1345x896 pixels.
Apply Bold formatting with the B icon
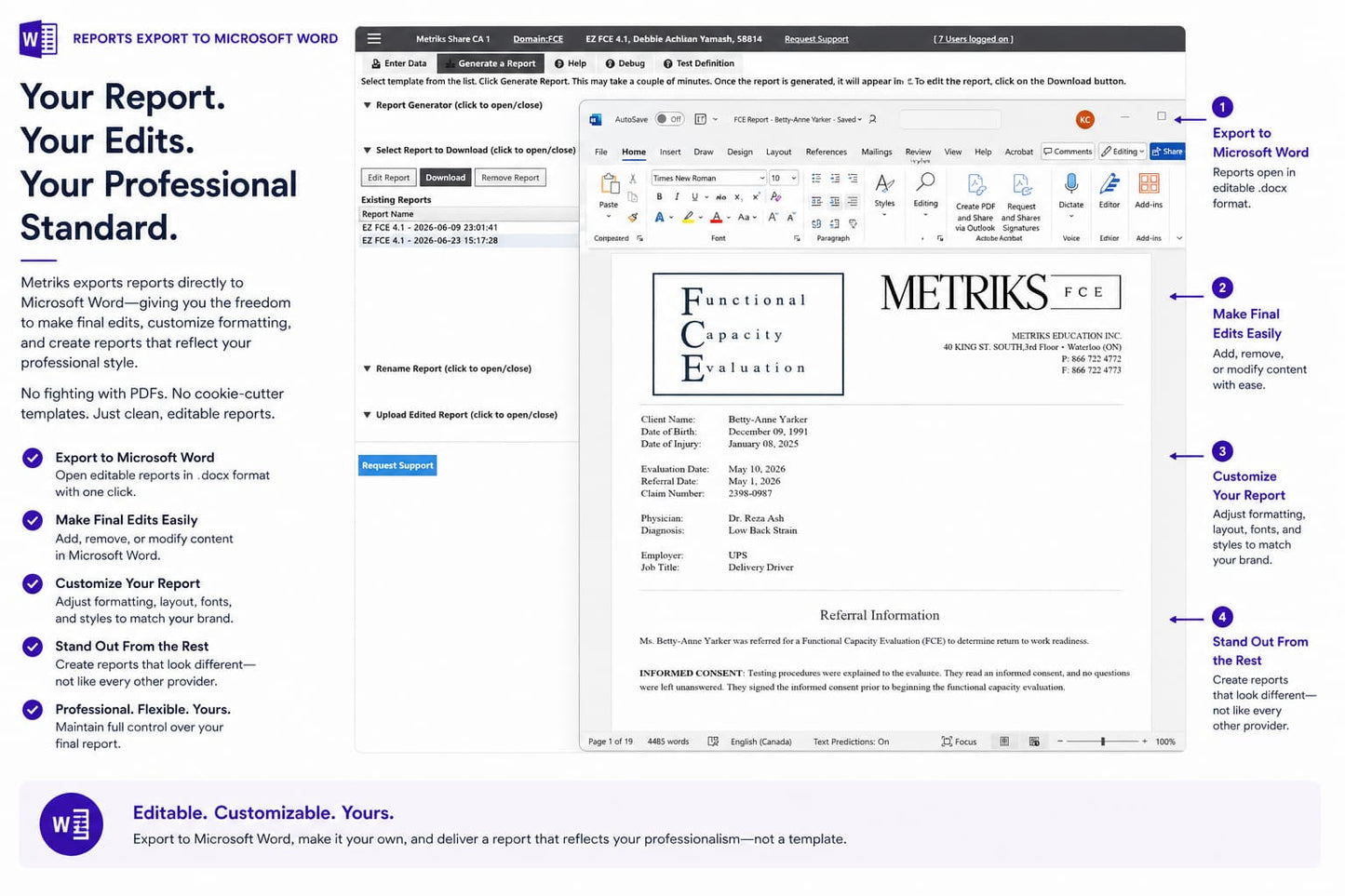coord(659,196)
